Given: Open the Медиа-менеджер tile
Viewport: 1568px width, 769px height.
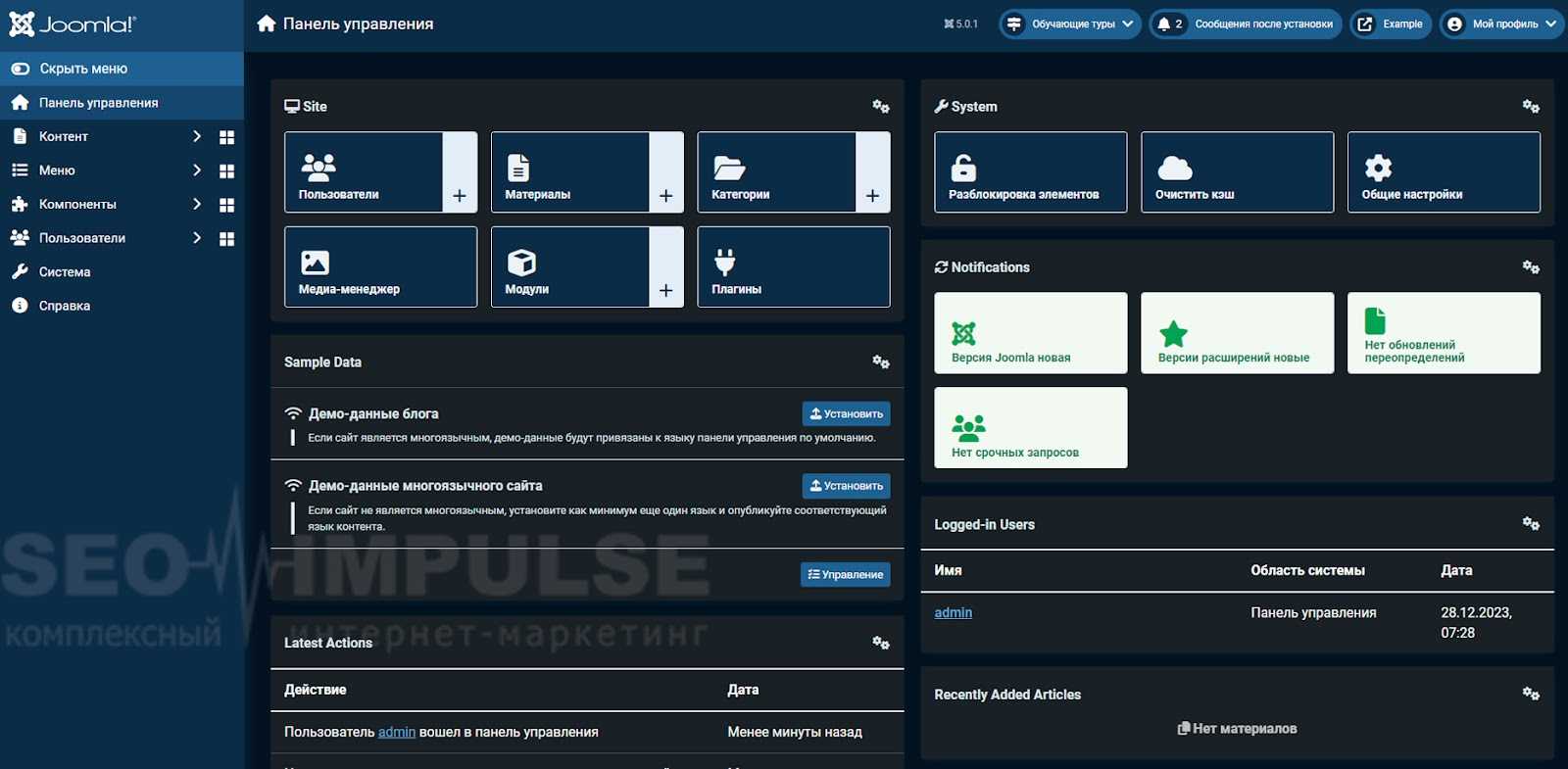Looking at the screenshot, I should (x=380, y=267).
